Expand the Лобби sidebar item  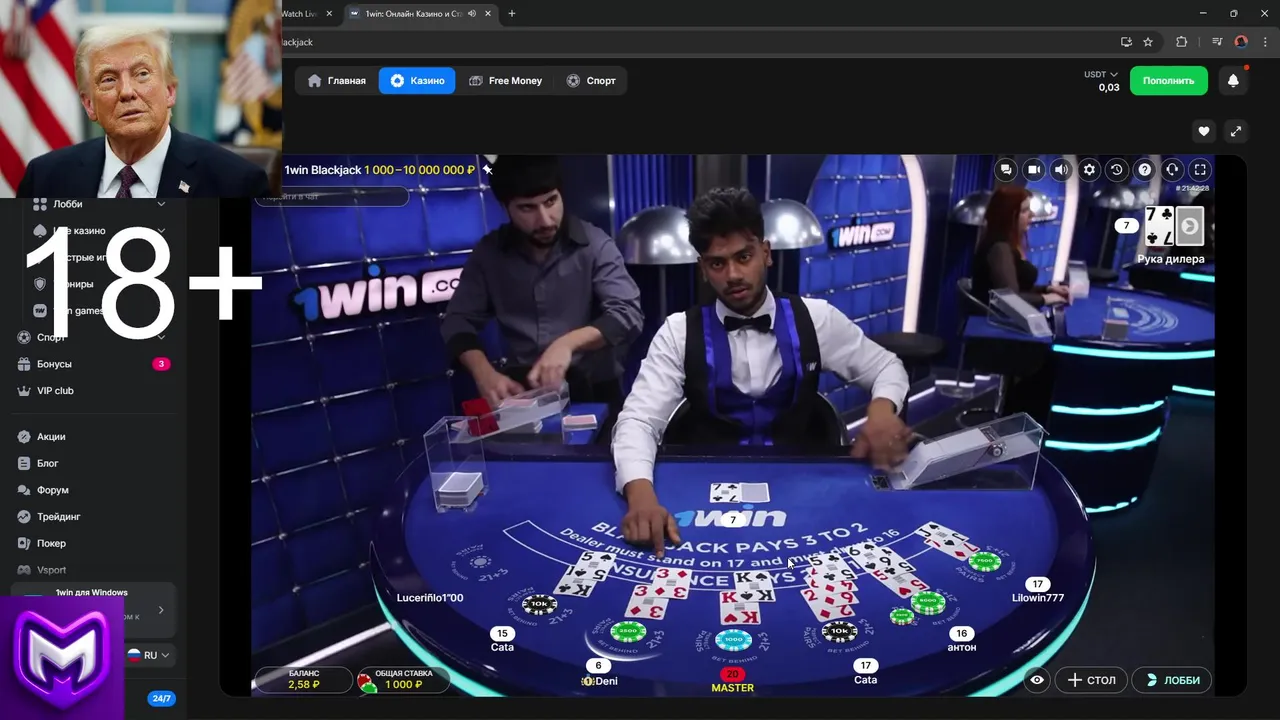pyautogui.click(x=160, y=204)
